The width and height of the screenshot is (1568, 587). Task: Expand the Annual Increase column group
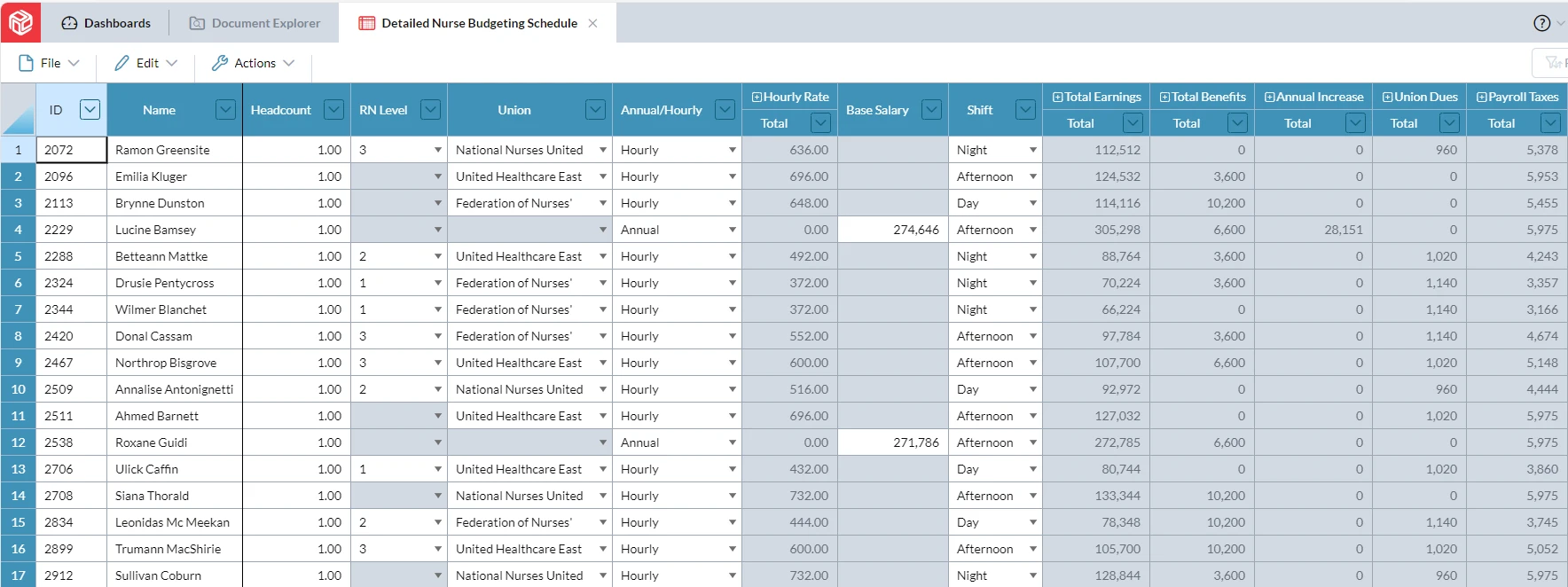coord(1269,98)
